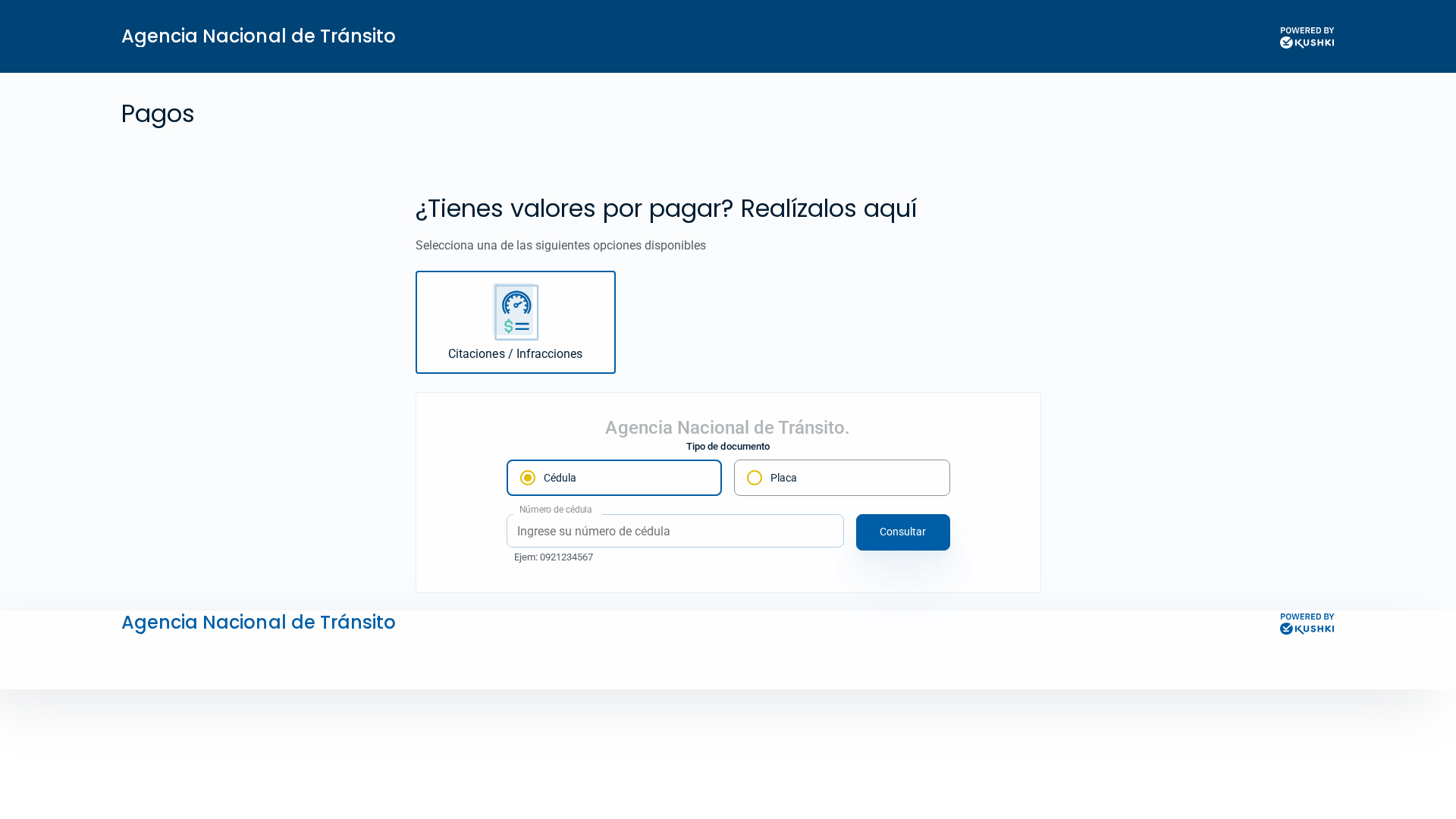Click the gray Agencia Nacional de Tránsito. form title

click(727, 428)
